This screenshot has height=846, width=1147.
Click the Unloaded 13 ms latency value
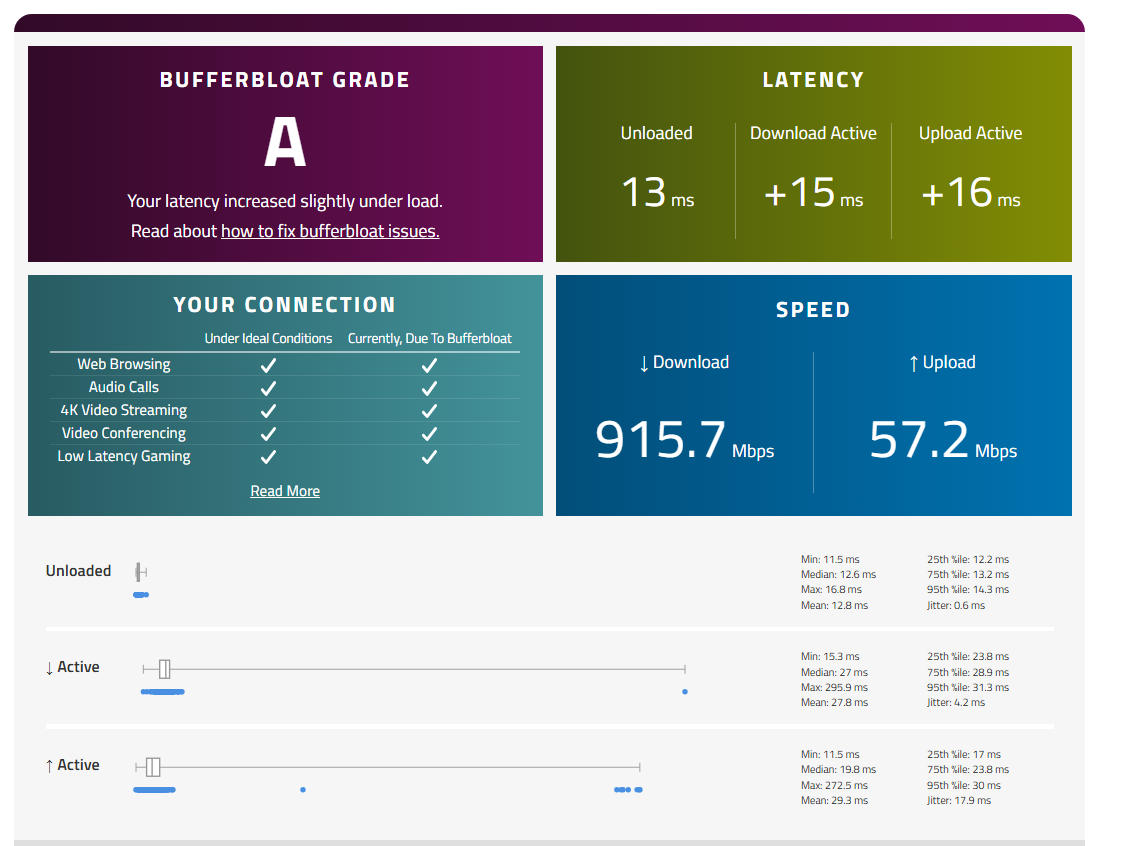coord(657,192)
